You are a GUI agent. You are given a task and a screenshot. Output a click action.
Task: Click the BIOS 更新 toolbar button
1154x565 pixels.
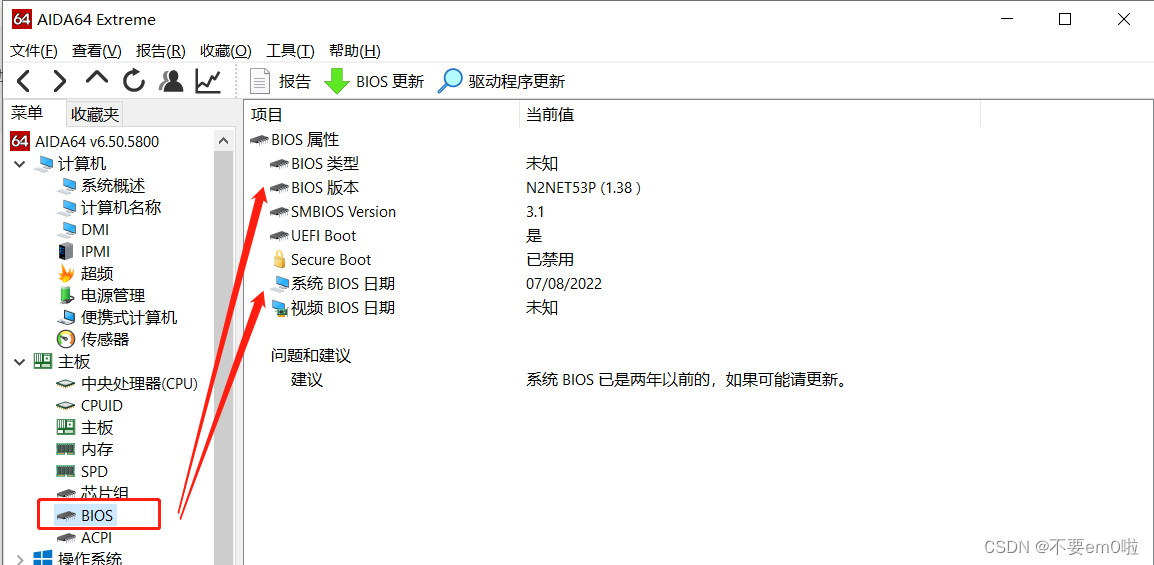[x=375, y=81]
